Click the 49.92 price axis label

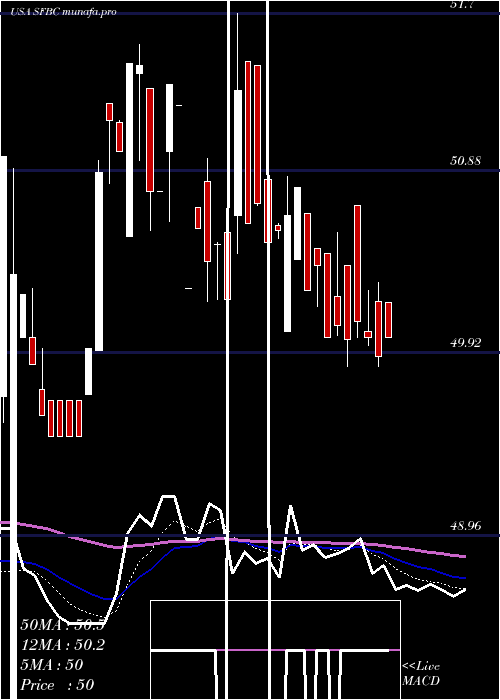click(x=466, y=343)
